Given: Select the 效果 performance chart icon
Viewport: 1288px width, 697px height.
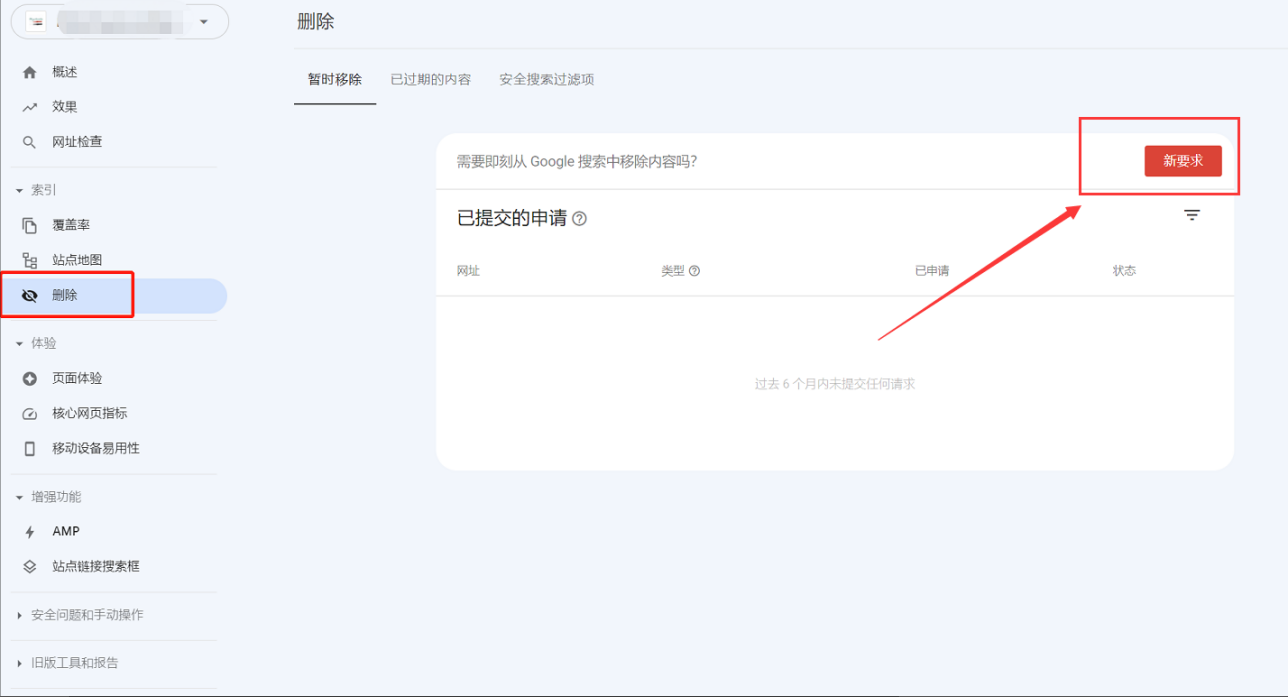Looking at the screenshot, I should click(30, 106).
